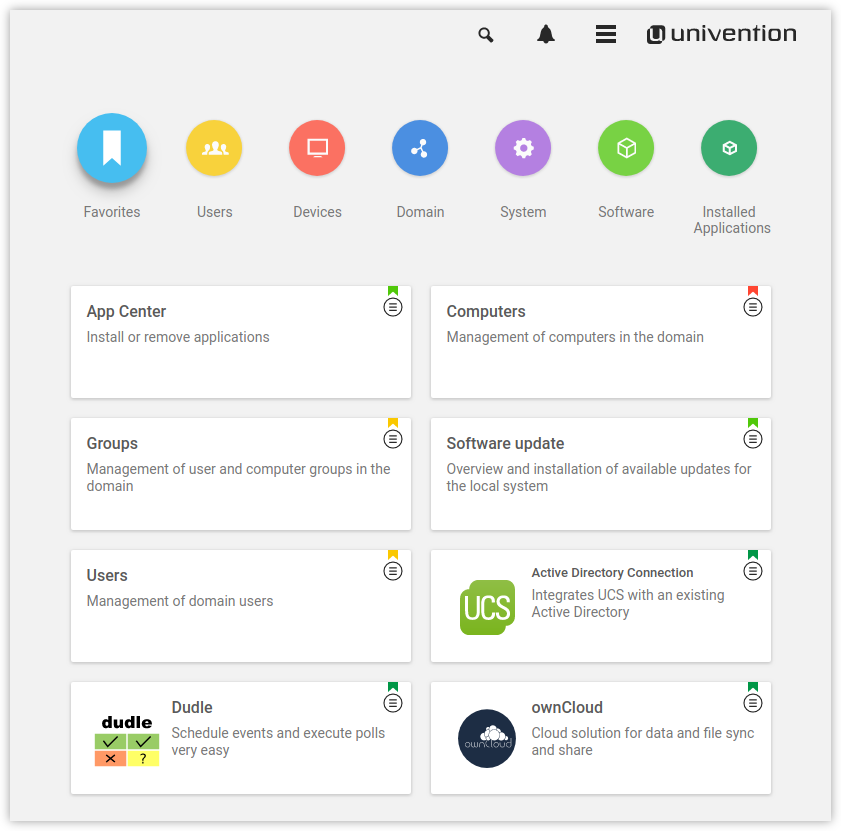
Task: Toggle the yellow ribbon on the Groups tile
Action: pos(393,424)
